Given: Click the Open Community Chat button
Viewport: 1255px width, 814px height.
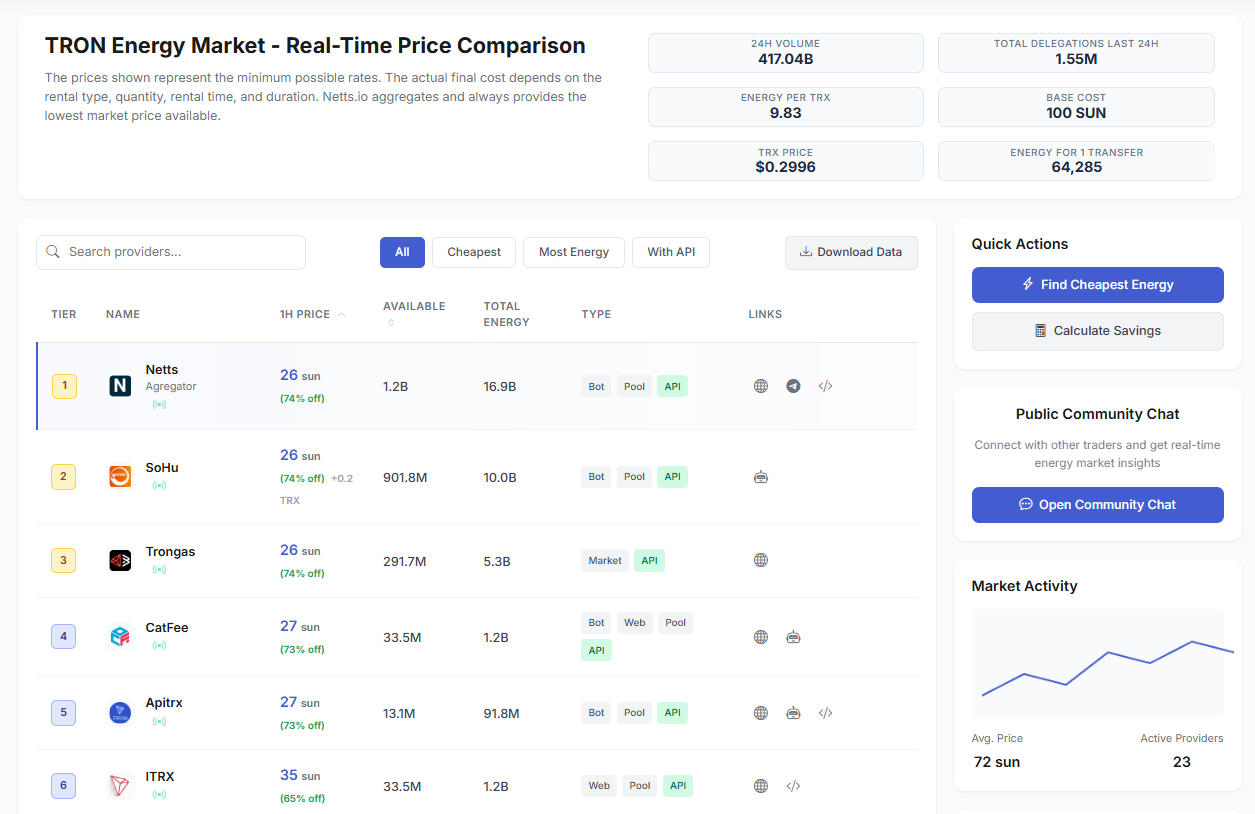Looking at the screenshot, I should click(x=1097, y=505).
